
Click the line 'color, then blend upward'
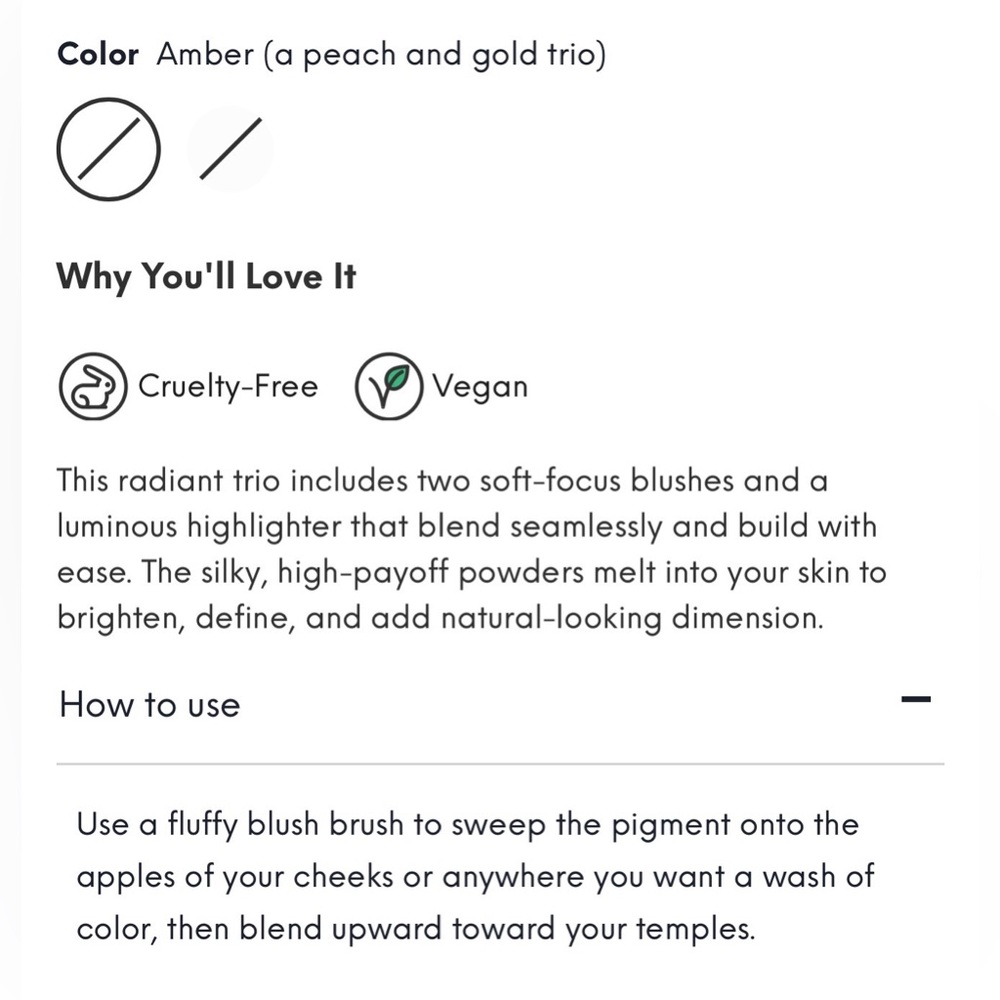pos(416,929)
